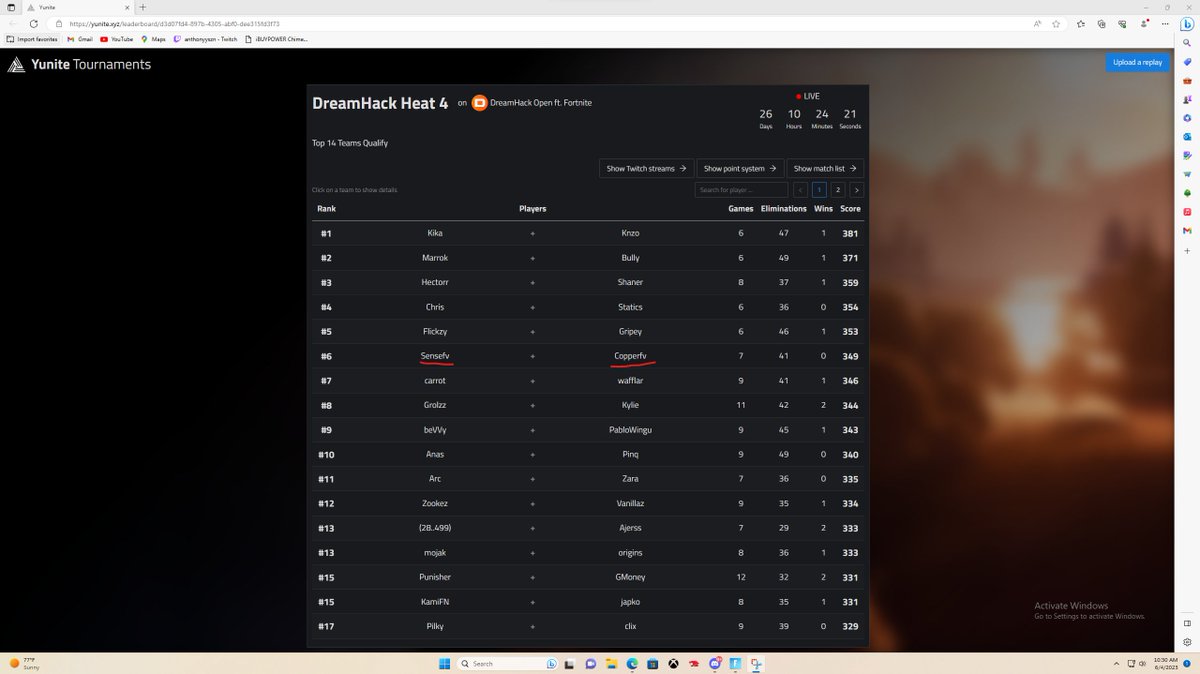This screenshot has height=674, width=1200.
Task: Go to the next leaderboard page arrow
Action: 857,190
